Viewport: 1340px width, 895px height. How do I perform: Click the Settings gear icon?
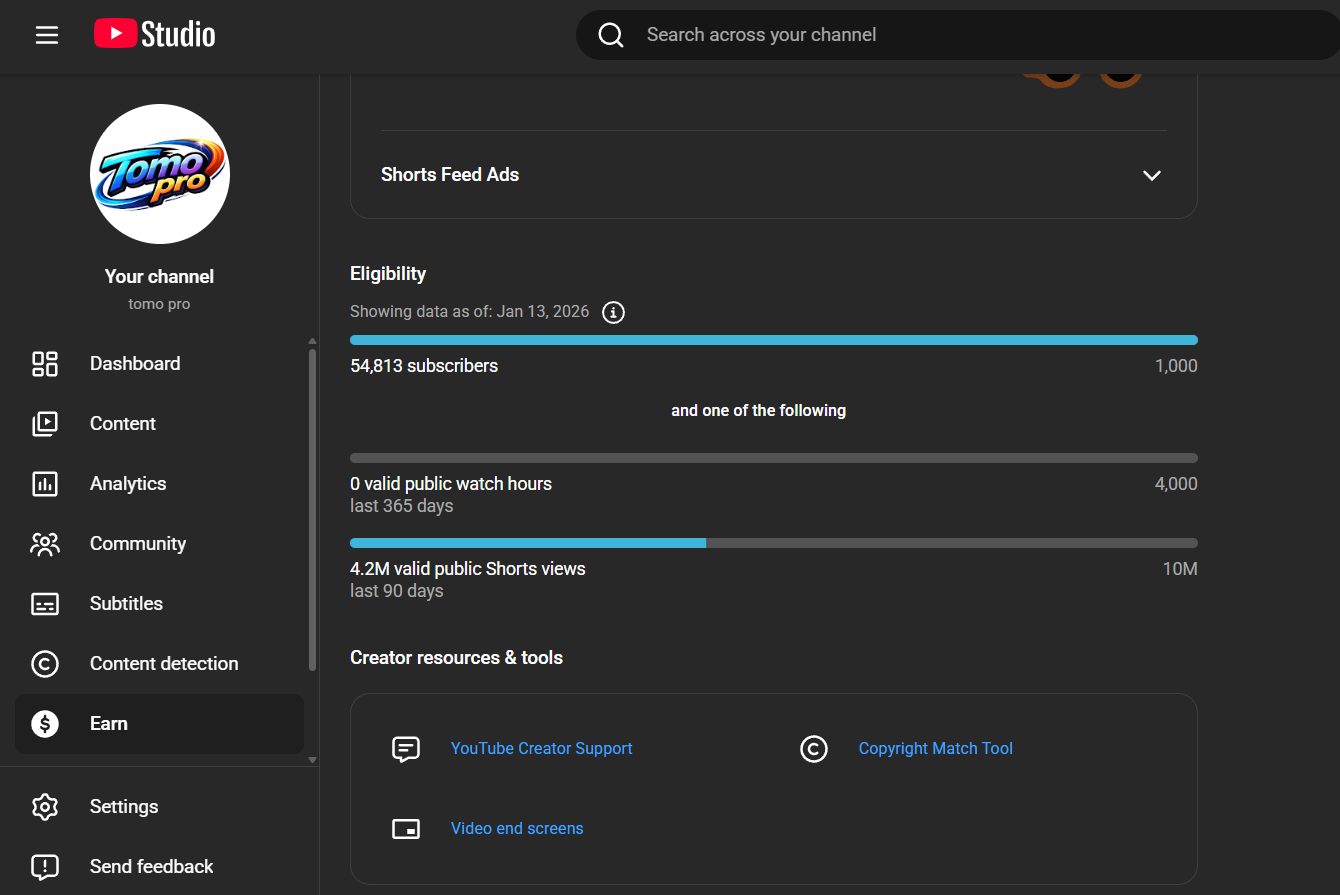click(45, 807)
